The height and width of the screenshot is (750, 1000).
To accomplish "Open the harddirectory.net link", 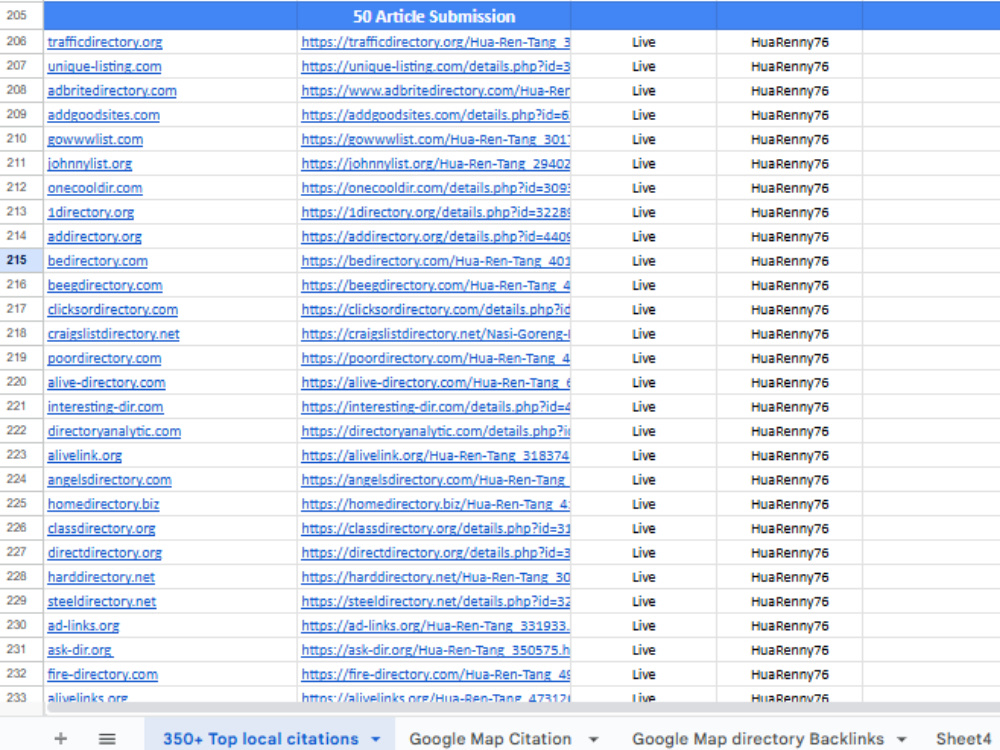I will point(101,577).
